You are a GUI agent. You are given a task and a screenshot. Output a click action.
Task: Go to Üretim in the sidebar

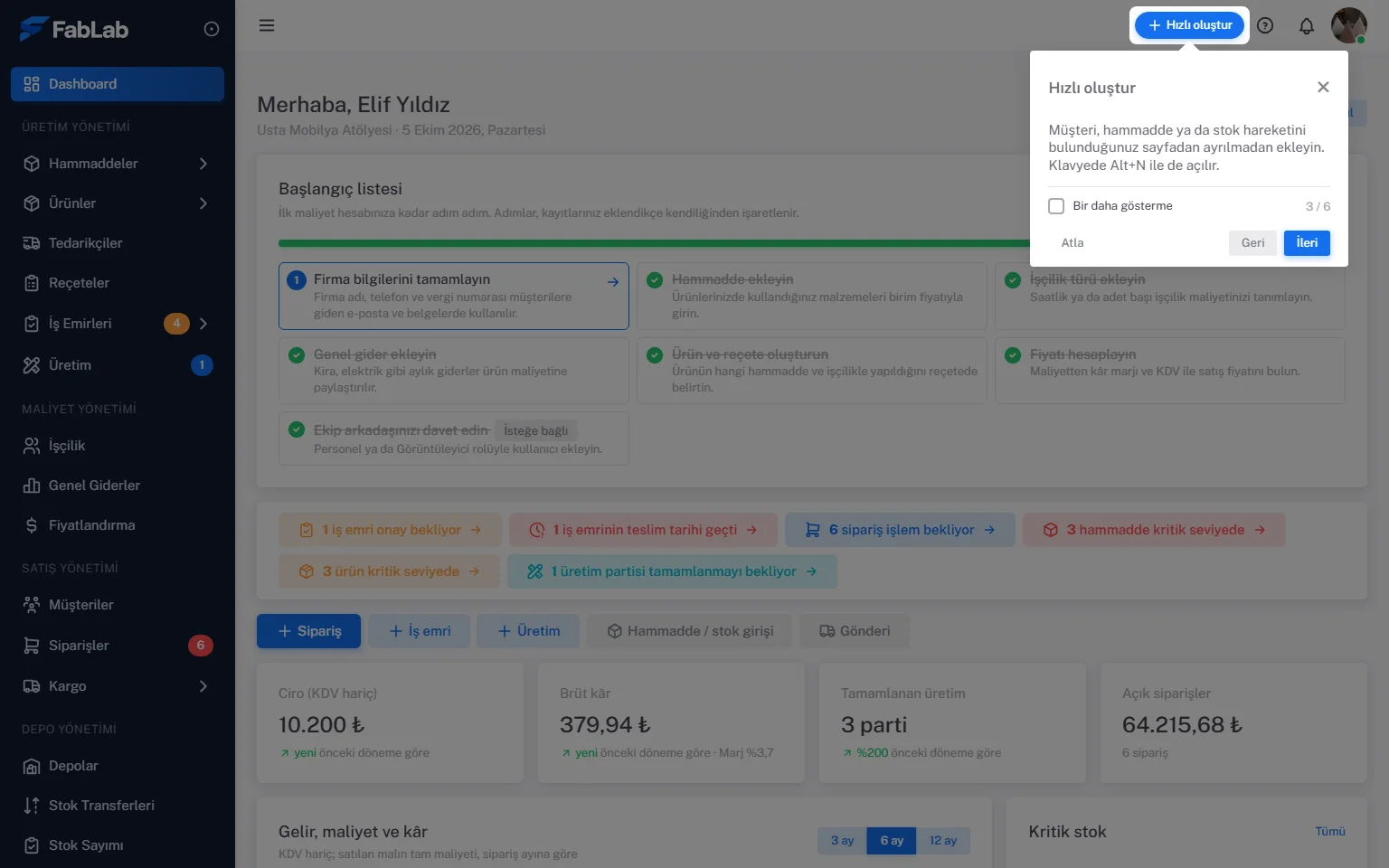118,365
